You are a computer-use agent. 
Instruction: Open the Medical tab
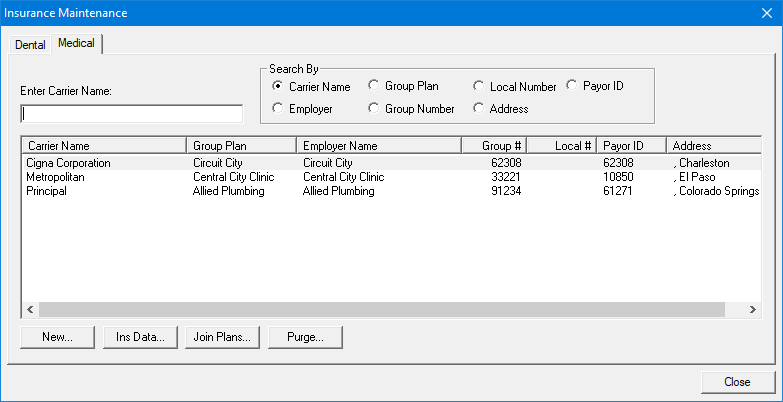76,43
